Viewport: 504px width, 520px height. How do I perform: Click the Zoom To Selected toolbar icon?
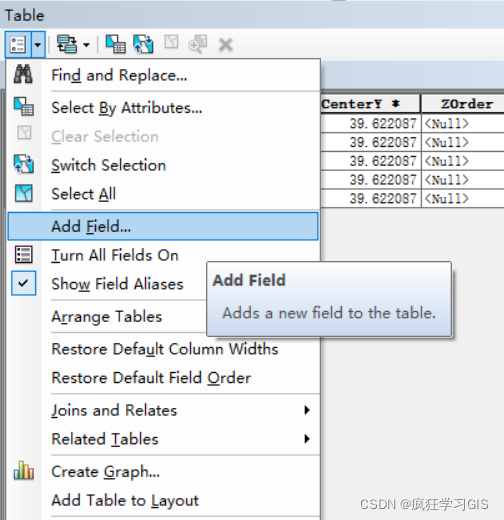(x=198, y=44)
